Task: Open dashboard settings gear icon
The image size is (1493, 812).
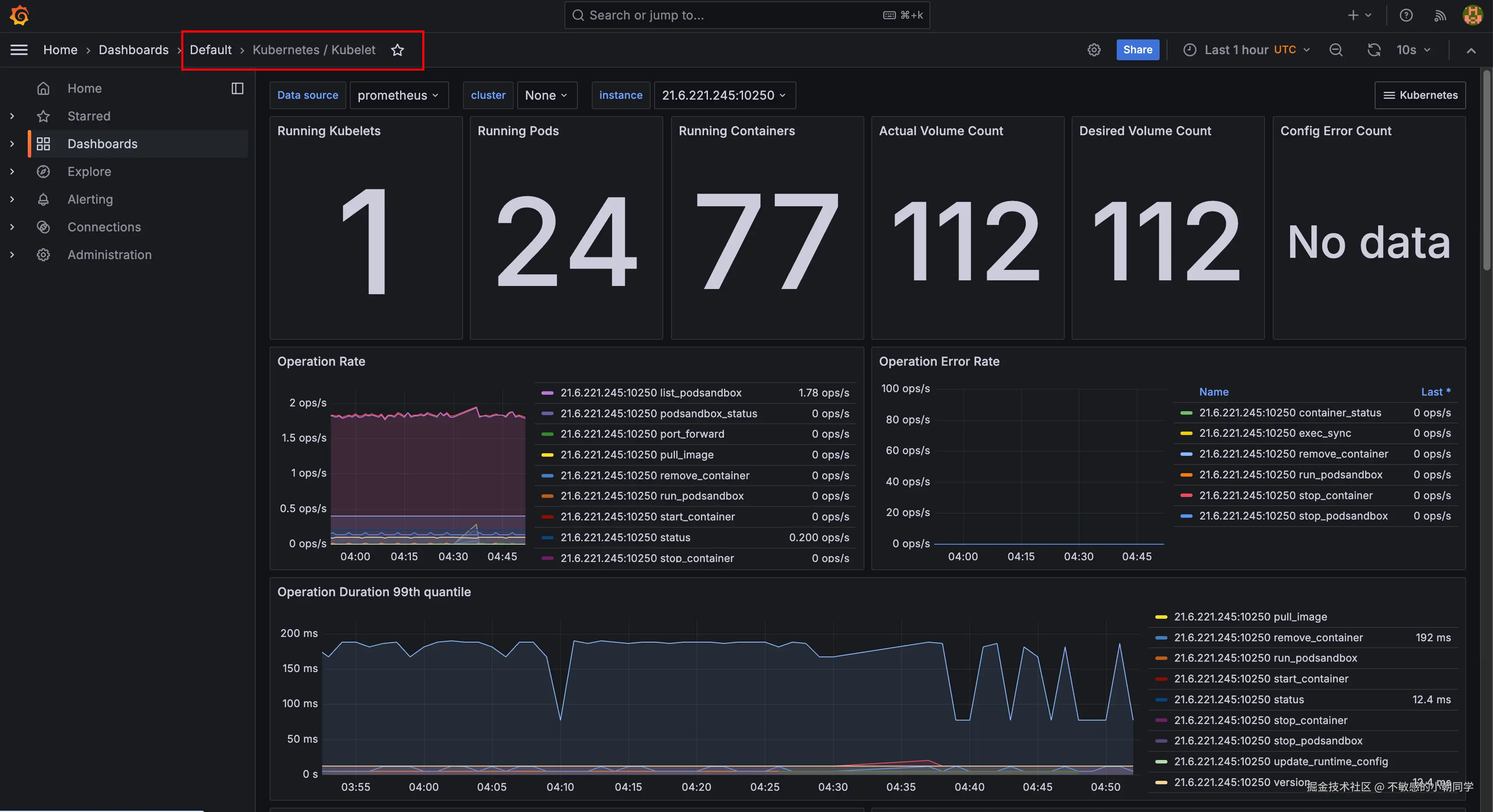Action: pos(1094,50)
